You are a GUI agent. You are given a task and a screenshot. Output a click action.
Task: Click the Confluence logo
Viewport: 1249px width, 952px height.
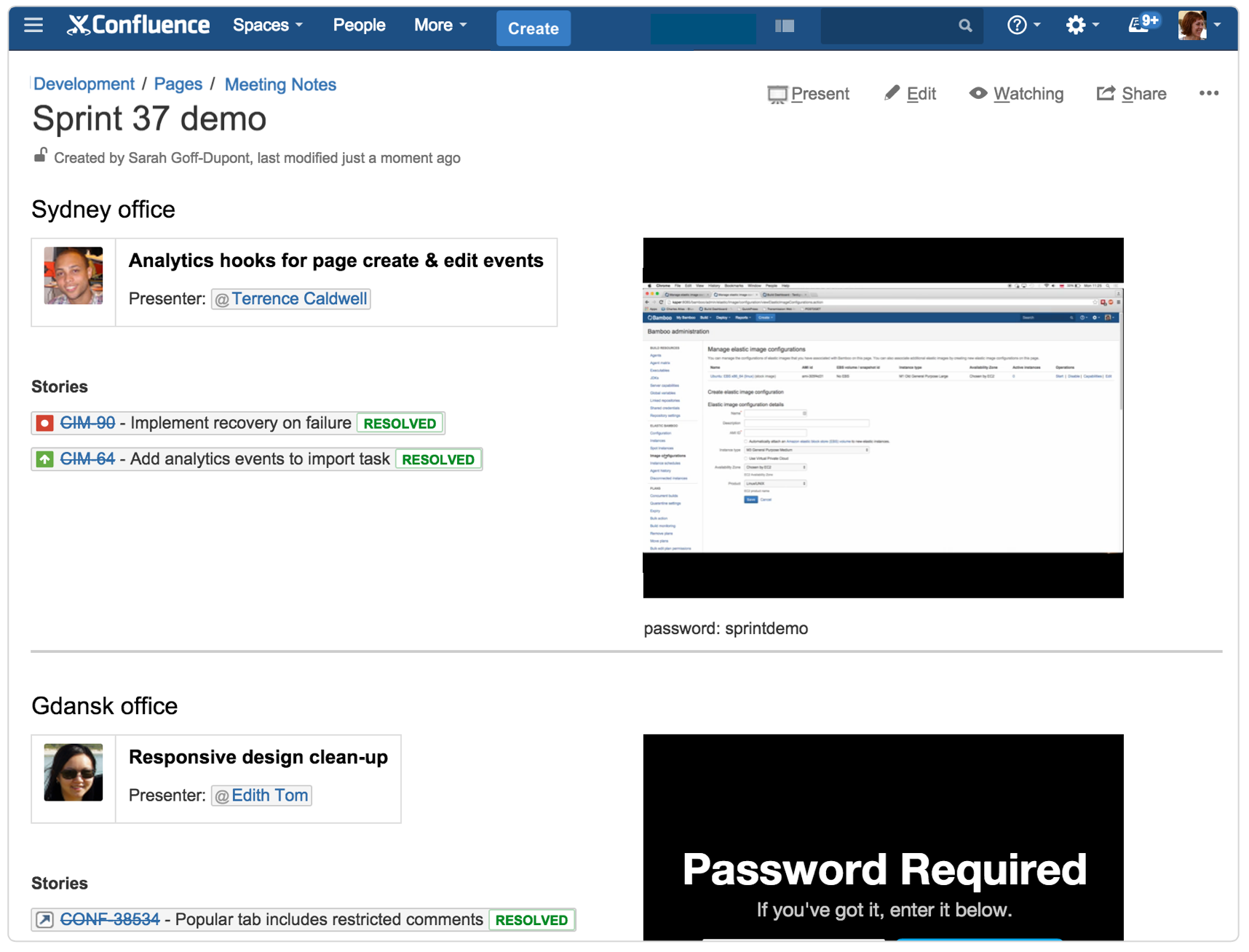pyautogui.click(x=138, y=24)
